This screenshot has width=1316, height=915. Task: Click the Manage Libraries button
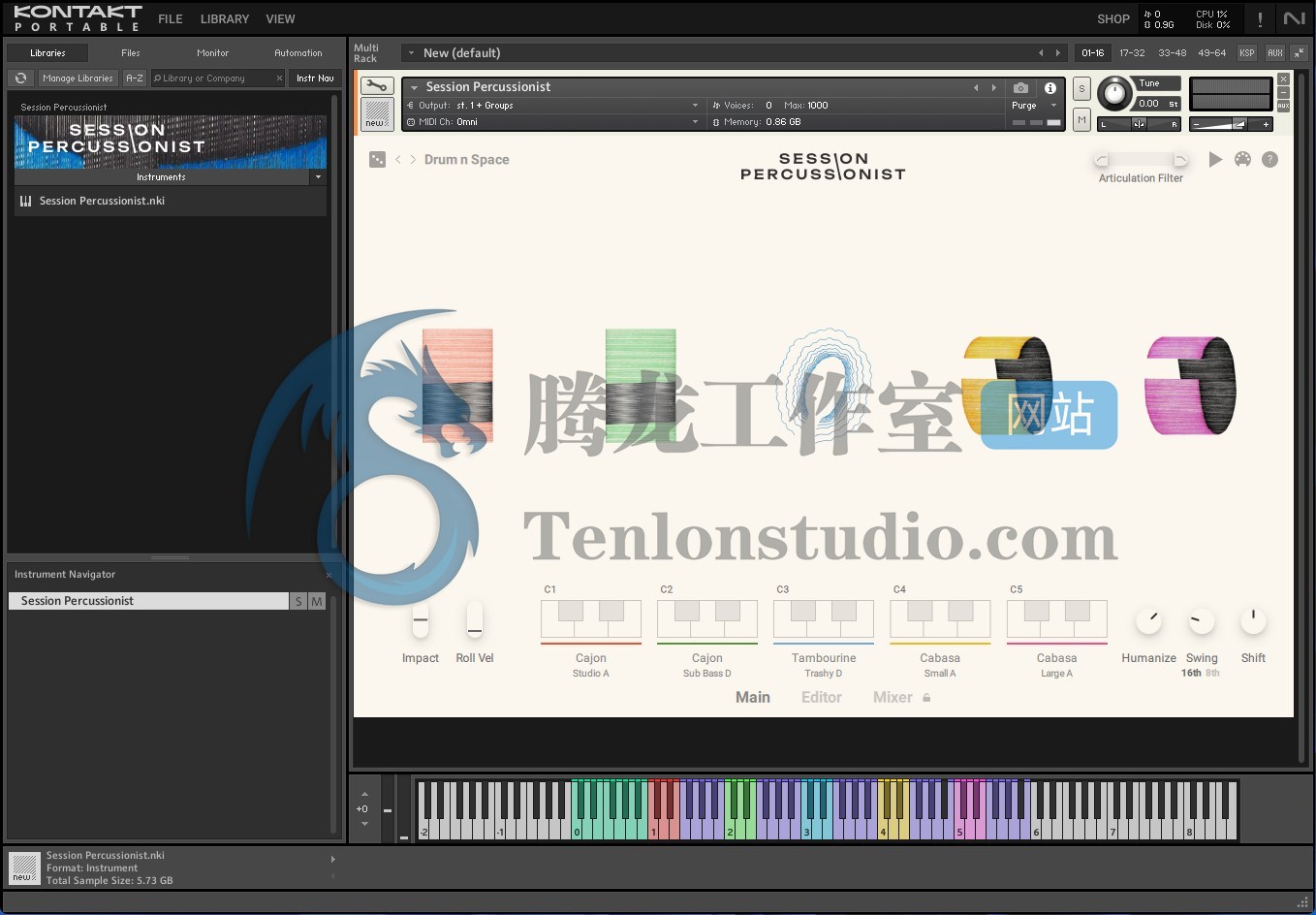[x=78, y=78]
